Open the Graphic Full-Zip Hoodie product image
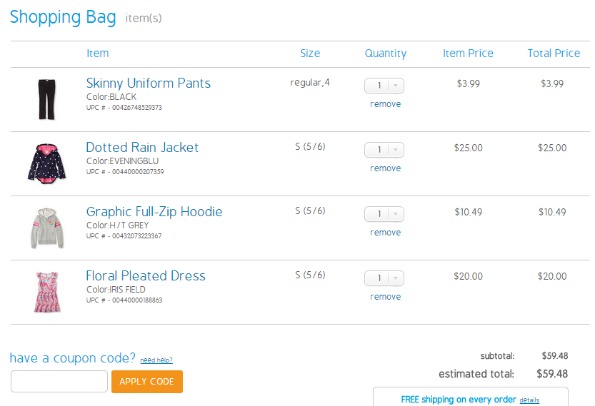 pos(47,228)
